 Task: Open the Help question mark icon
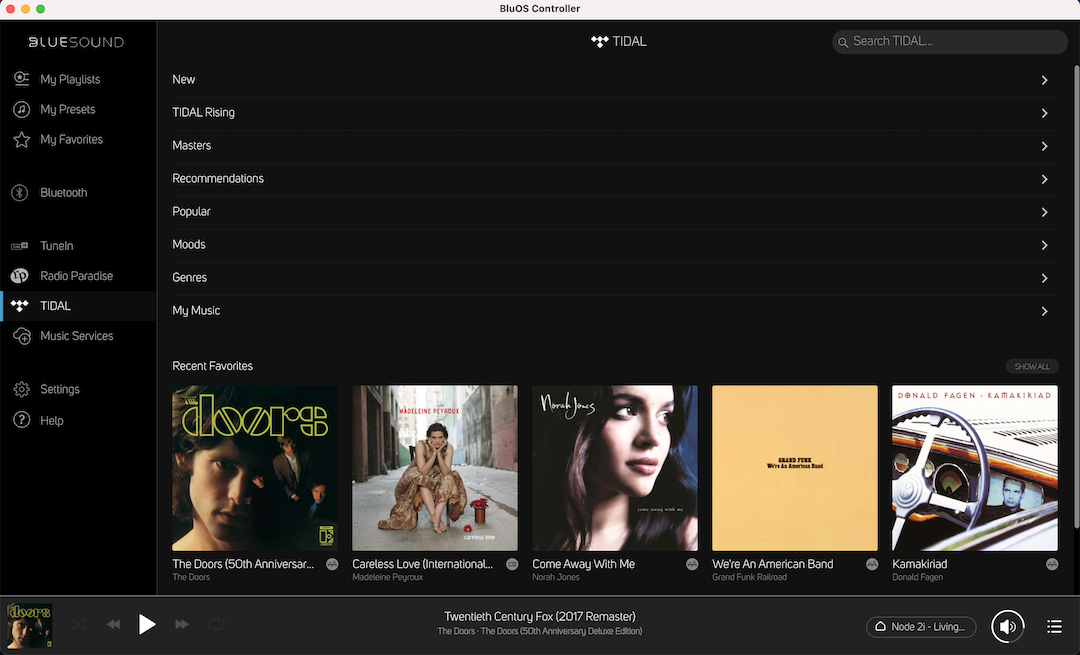coord(21,419)
